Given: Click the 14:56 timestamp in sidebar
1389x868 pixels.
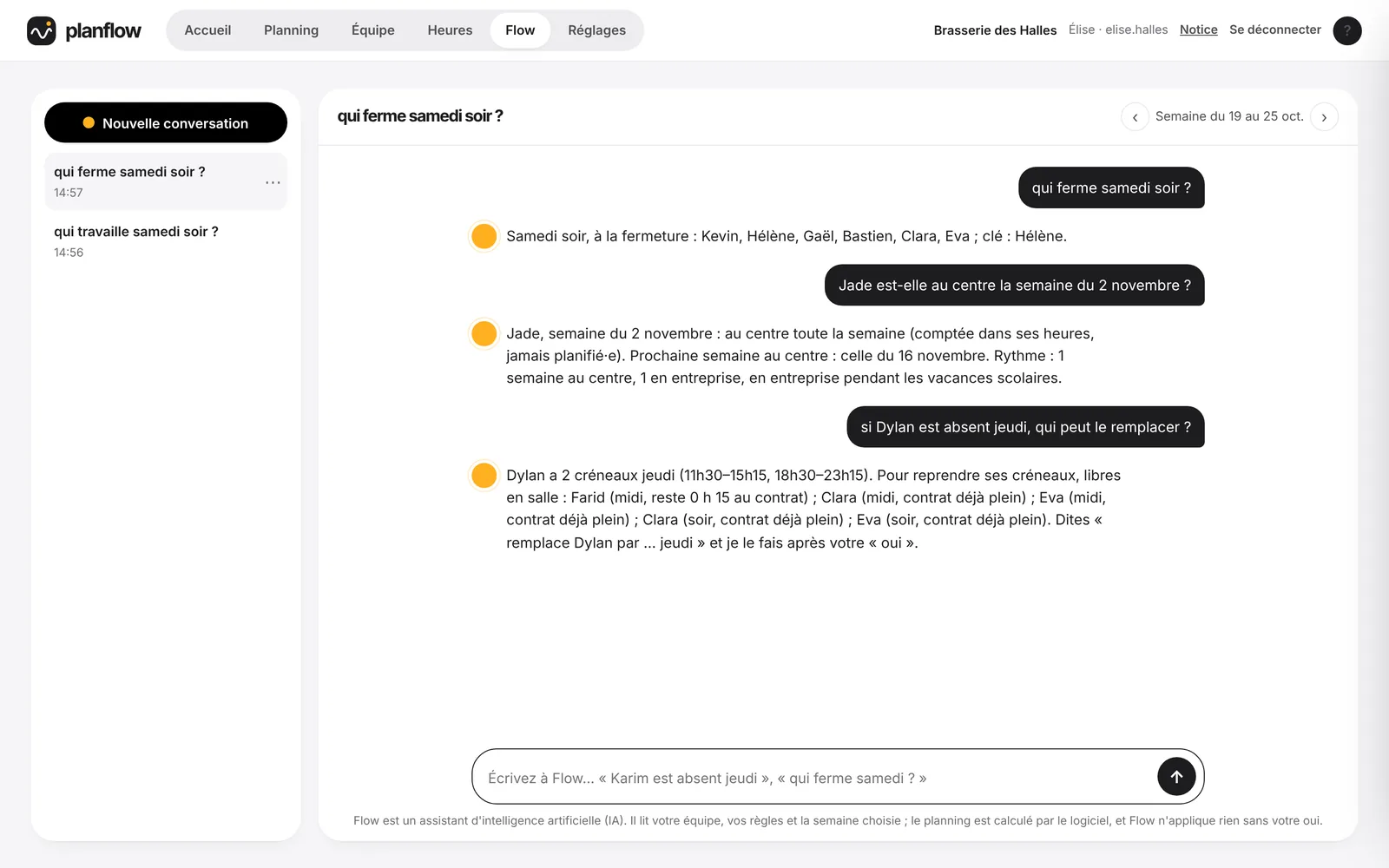Looking at the screenshot, I should click(69, 253).
